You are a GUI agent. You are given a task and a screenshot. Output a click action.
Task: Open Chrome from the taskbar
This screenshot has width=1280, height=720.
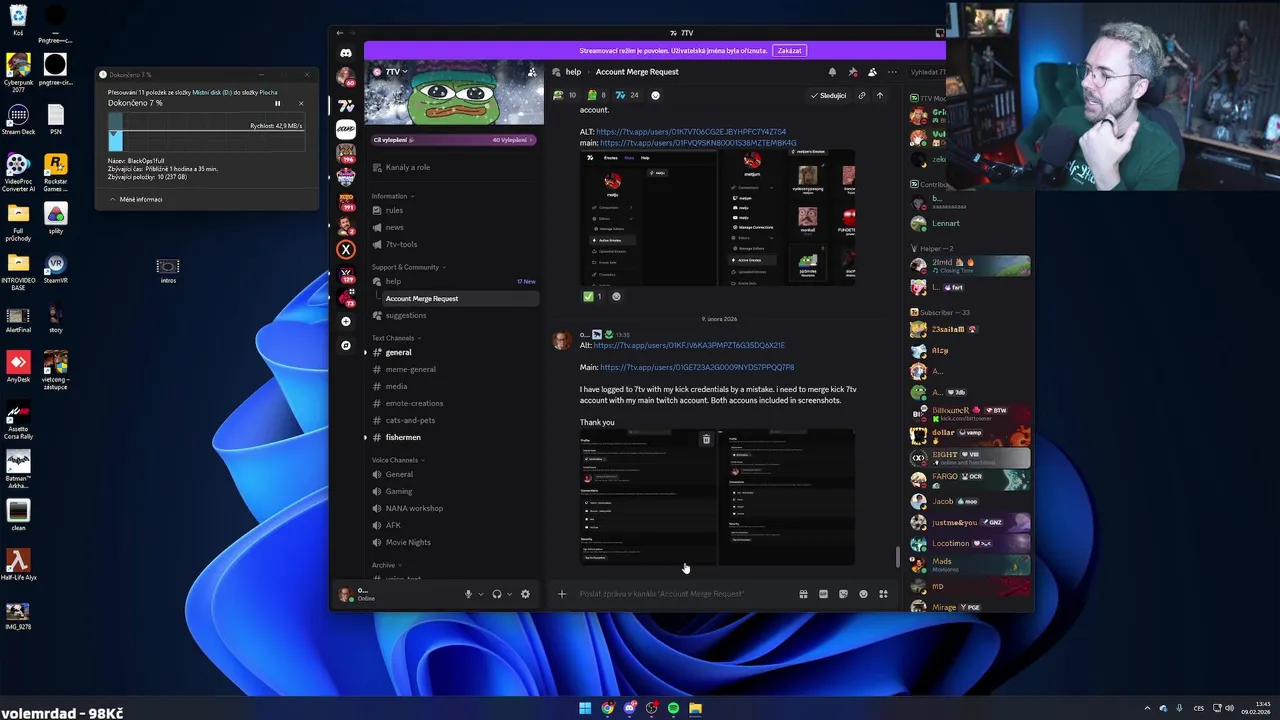(x=607, y=708)
